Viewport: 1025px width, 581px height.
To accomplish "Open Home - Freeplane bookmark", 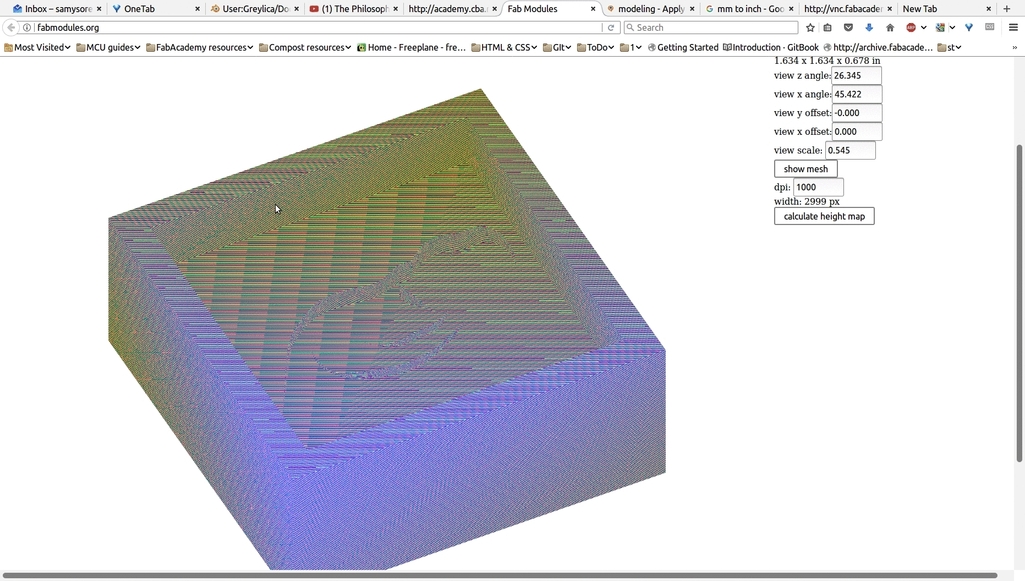I will pyautogui.click(x=411, y=47).
